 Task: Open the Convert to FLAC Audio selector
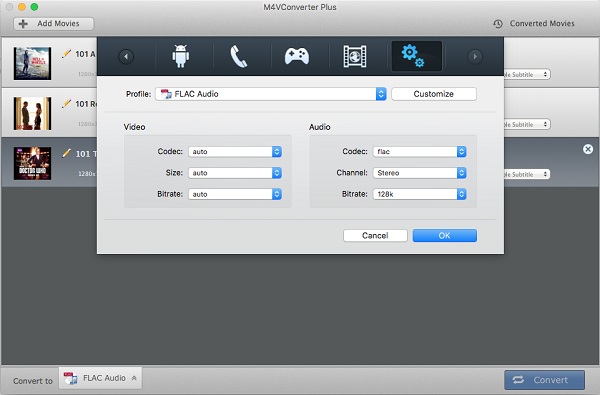point(100,378)
